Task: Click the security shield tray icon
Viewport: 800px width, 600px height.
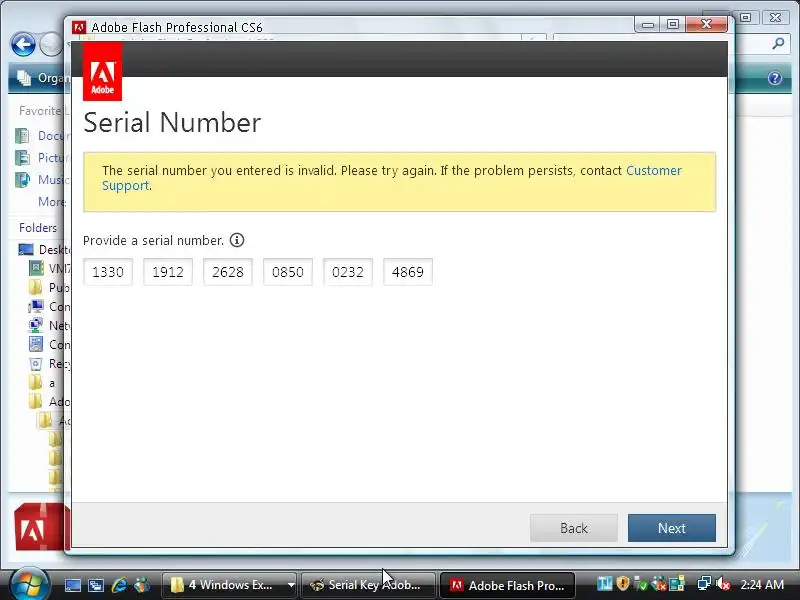Action: click(x=622, y=583)
